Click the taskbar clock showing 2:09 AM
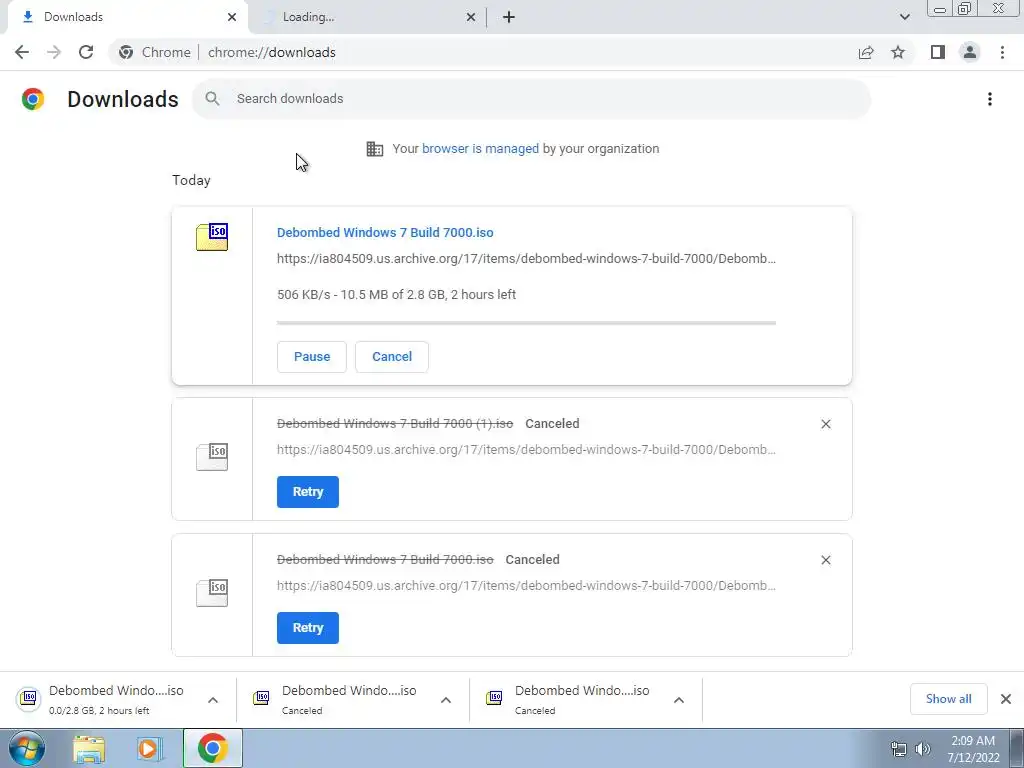Image resolution: width=1024 pixels, height=768 pixels. coord(973,749)
